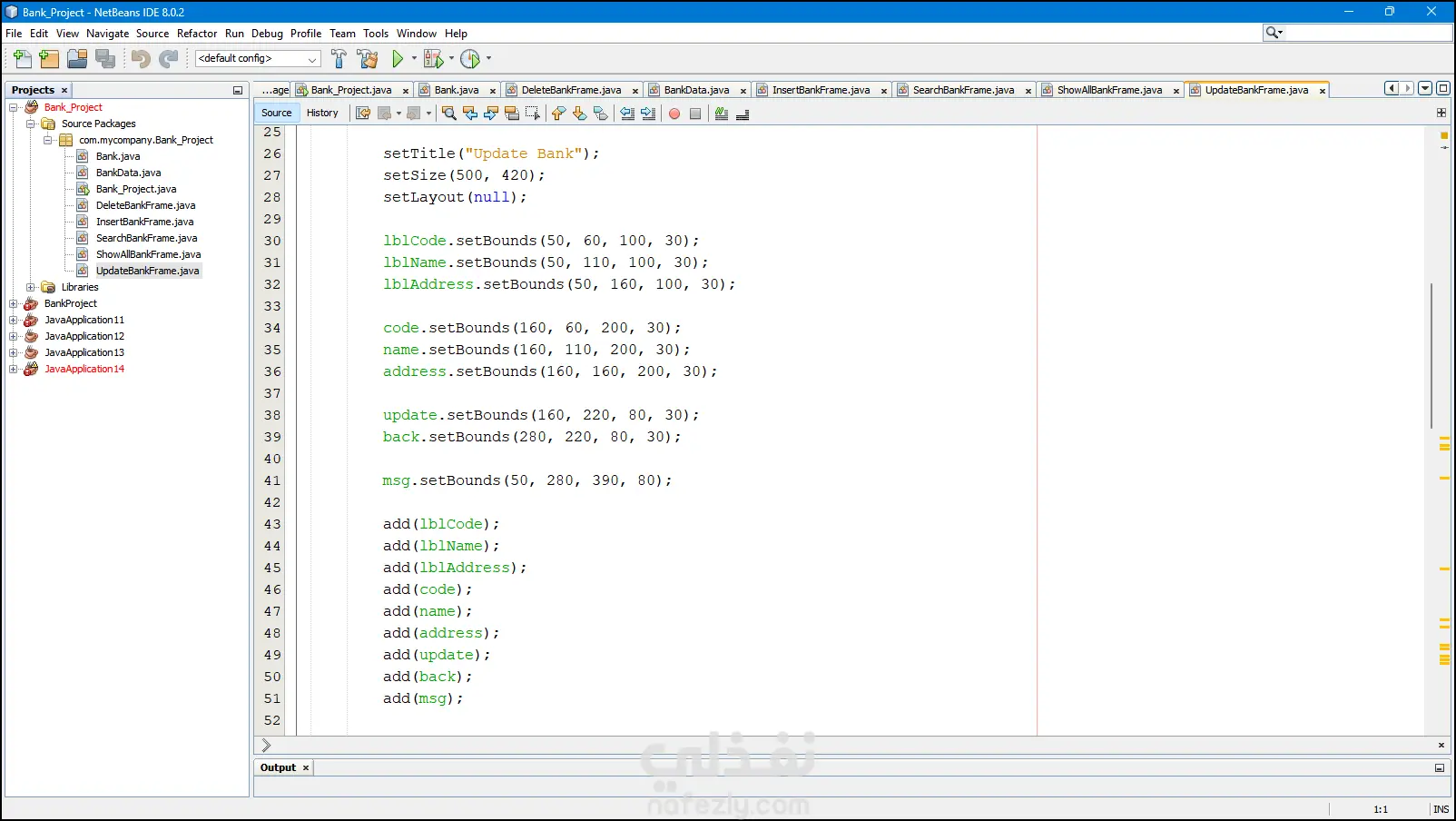Click in the Search input field
Viewport: 1456px width, 821px height.
point(1368,33)
